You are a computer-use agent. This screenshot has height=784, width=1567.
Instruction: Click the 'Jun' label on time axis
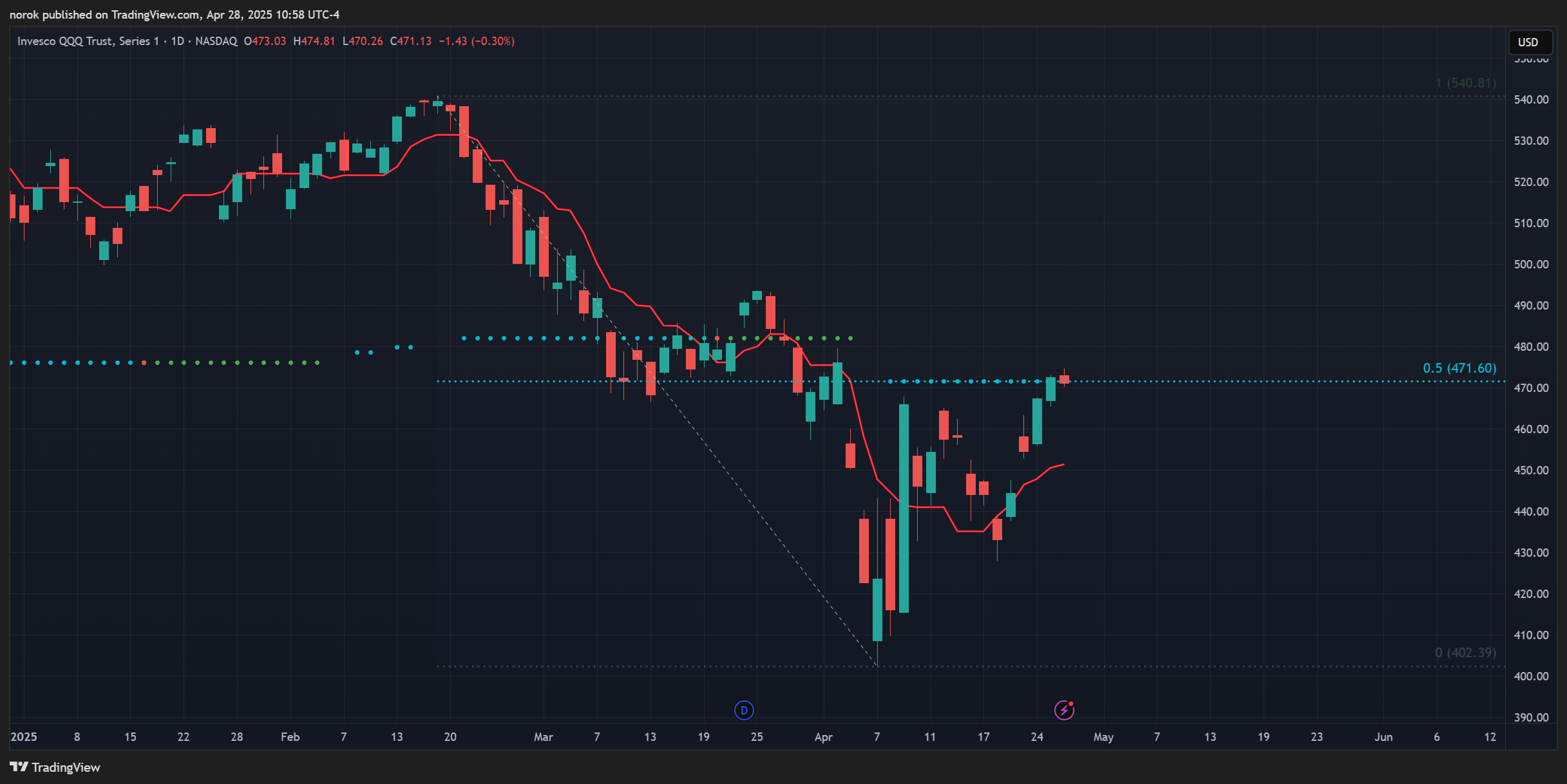coord(1383,737)
